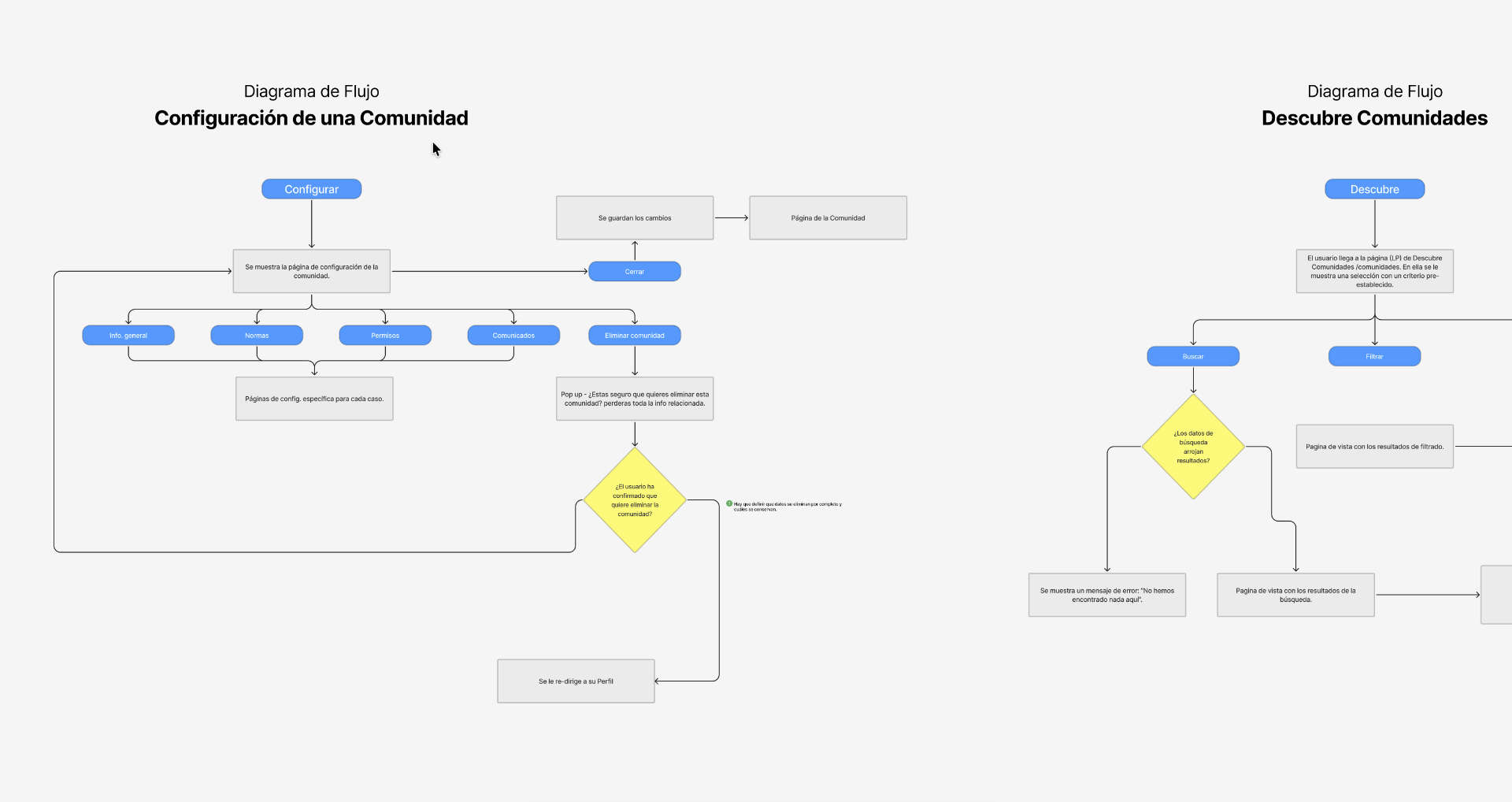
Task: Select 'Páginas de config. específica' box
Action: coord(314,399)
